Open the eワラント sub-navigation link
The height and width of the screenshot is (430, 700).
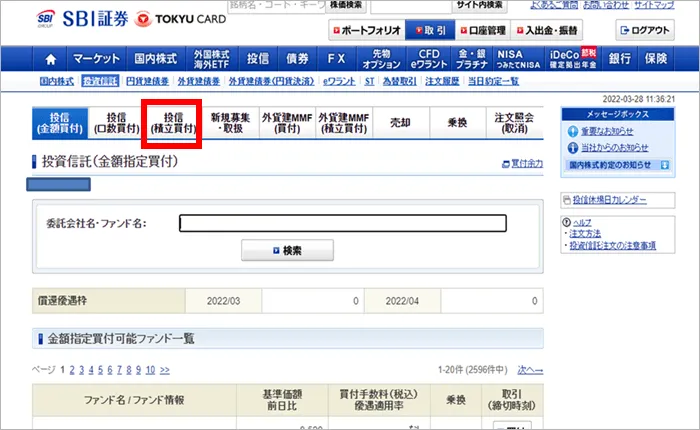[339, 81]
